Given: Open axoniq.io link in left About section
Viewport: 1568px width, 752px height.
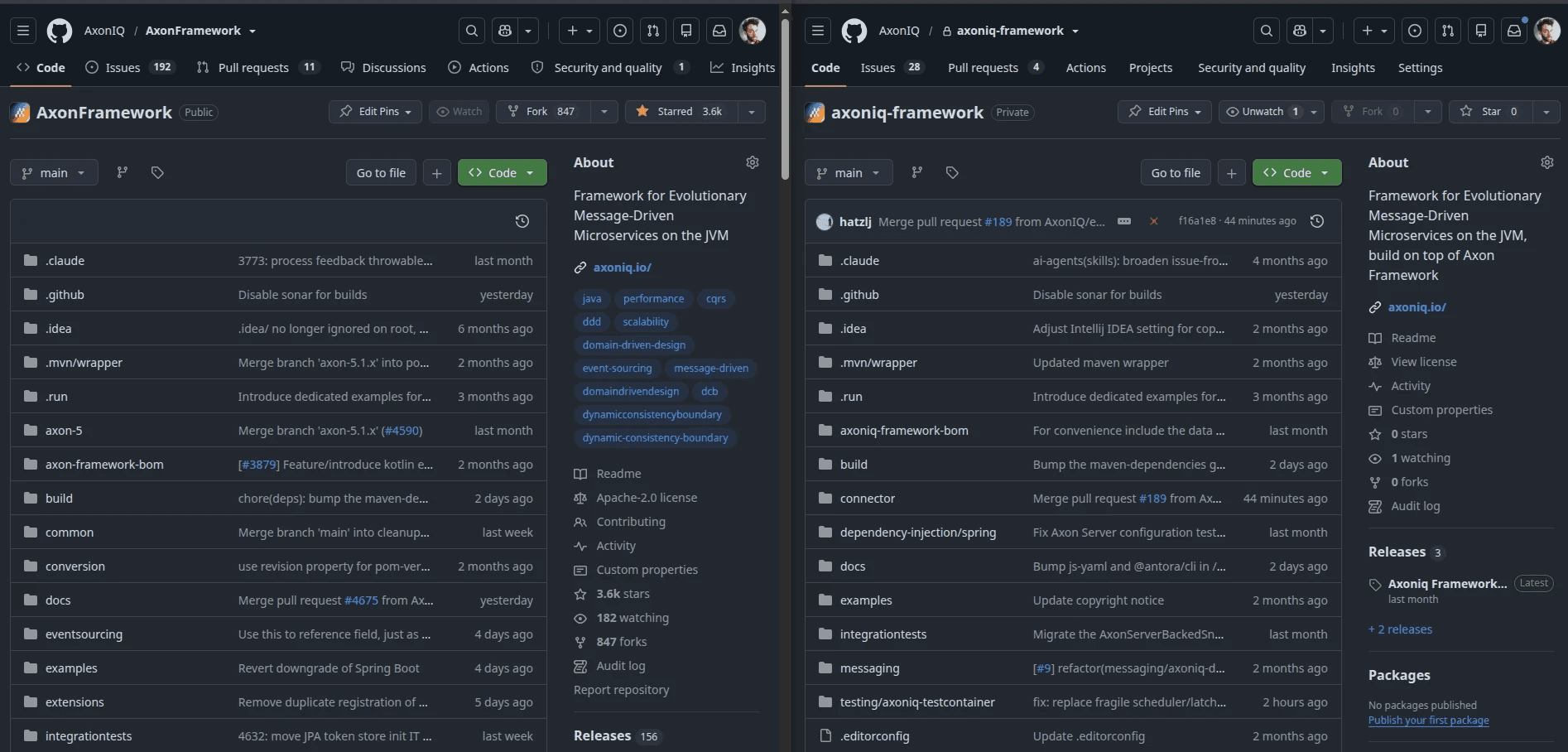Looking at the screenshot, I should point(623,267).
